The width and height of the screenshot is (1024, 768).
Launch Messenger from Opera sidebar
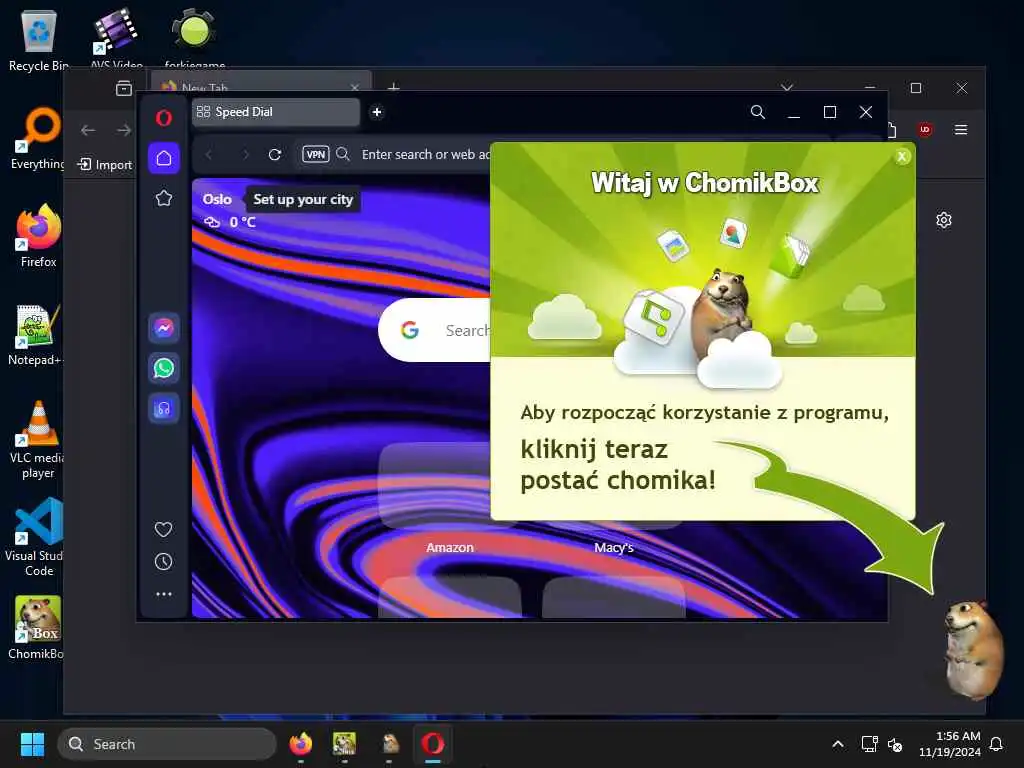tap(164, 327)
